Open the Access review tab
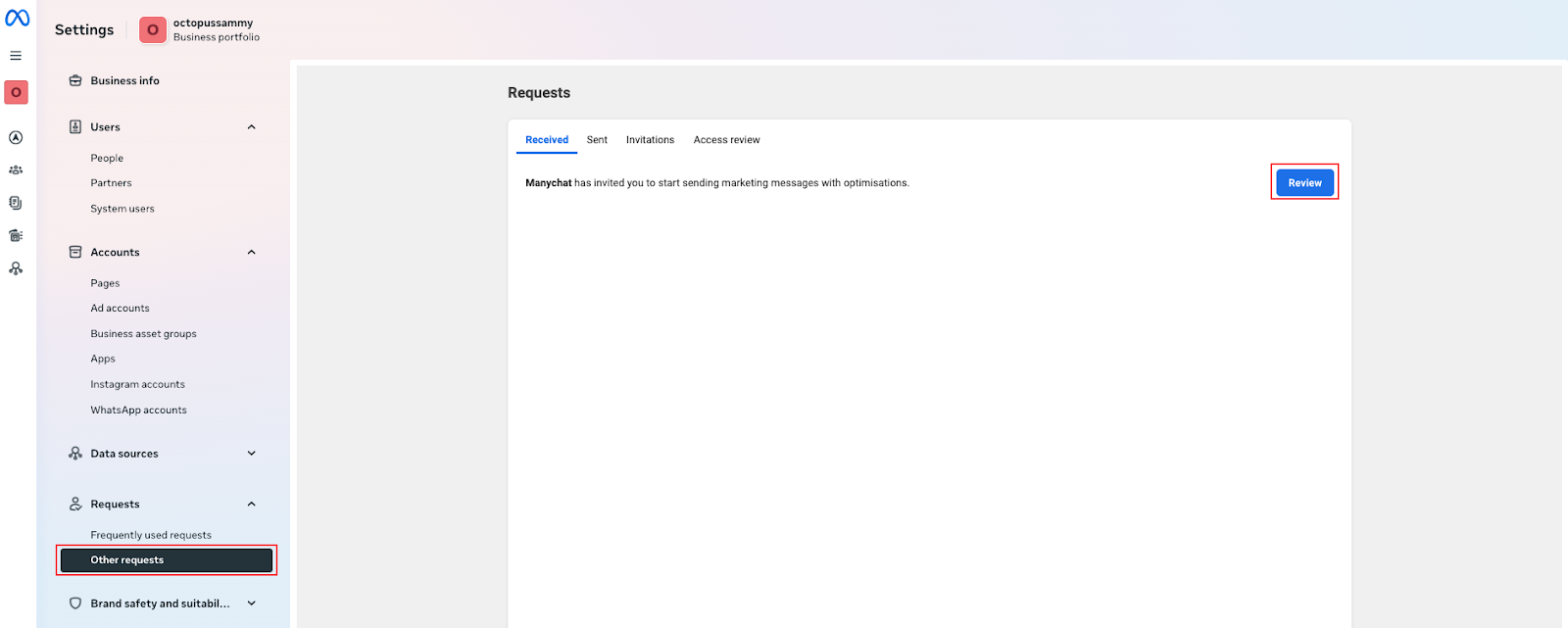Viewport: 1568px width, 628px height. pyautogui.click(x=727, y=140)
